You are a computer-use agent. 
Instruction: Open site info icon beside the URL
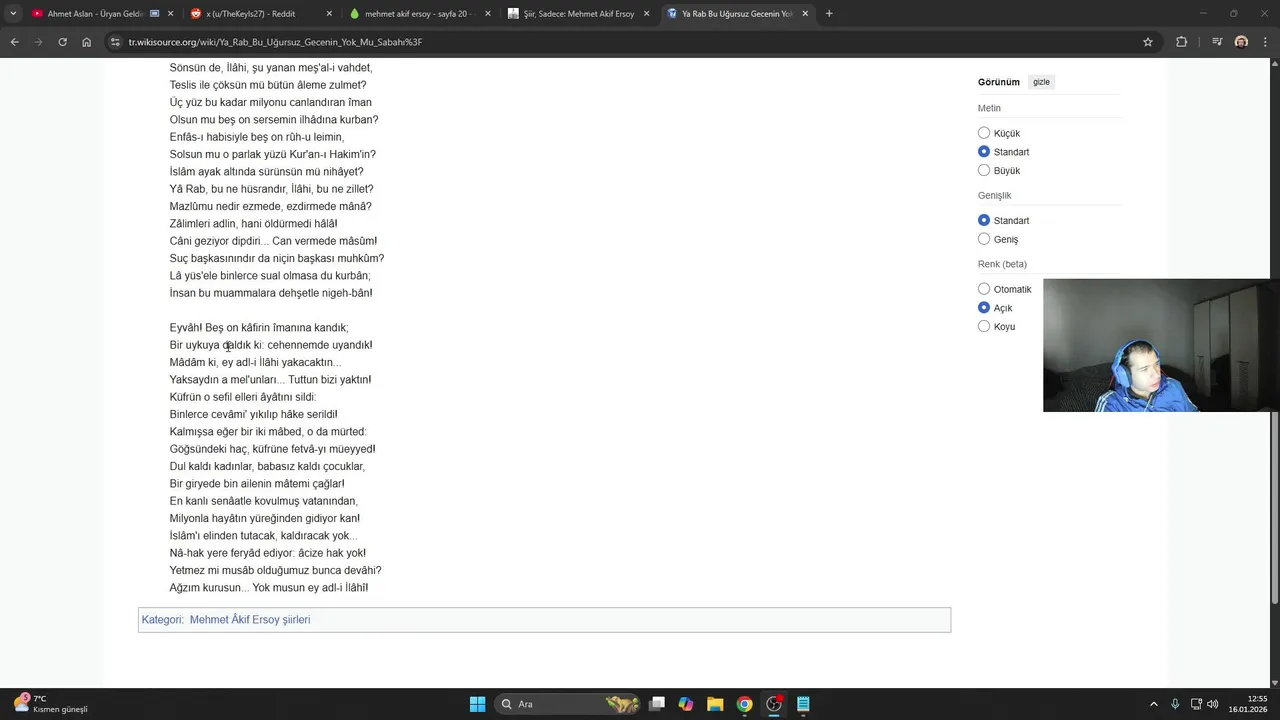point(116,42)
